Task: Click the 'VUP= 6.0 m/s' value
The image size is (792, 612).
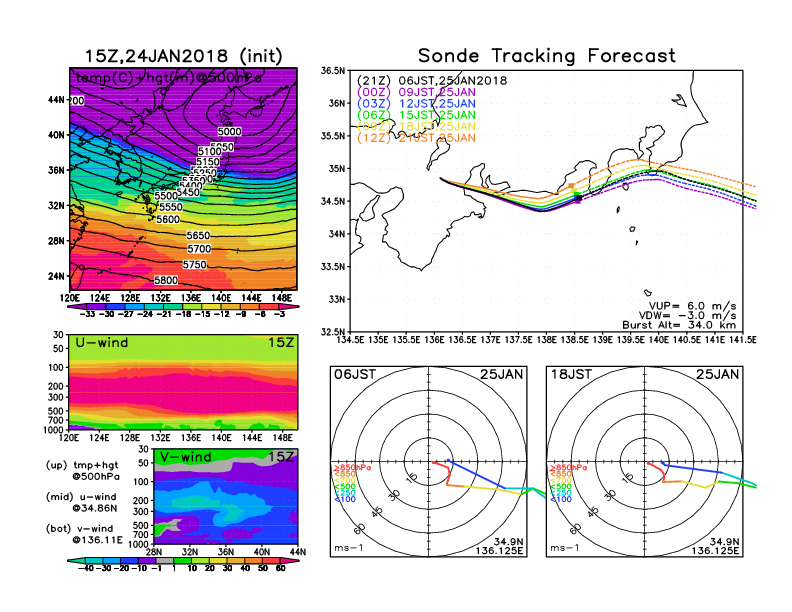Action: [x=692, y=306]
